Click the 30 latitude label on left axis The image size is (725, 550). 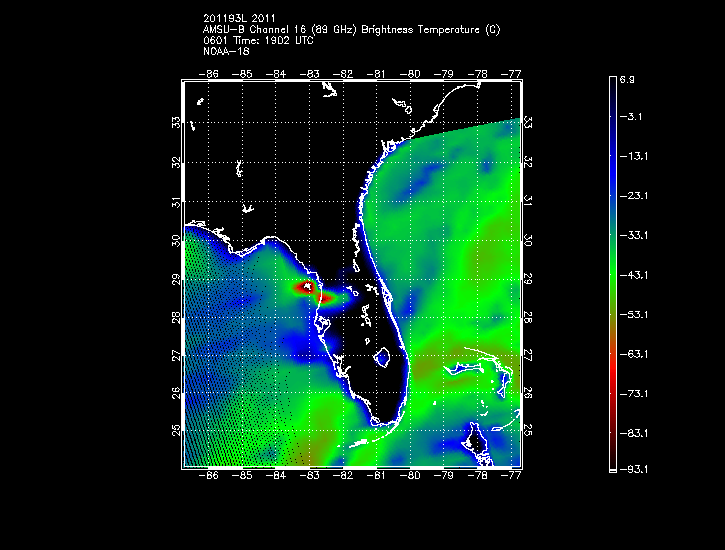tap(175, 240)
